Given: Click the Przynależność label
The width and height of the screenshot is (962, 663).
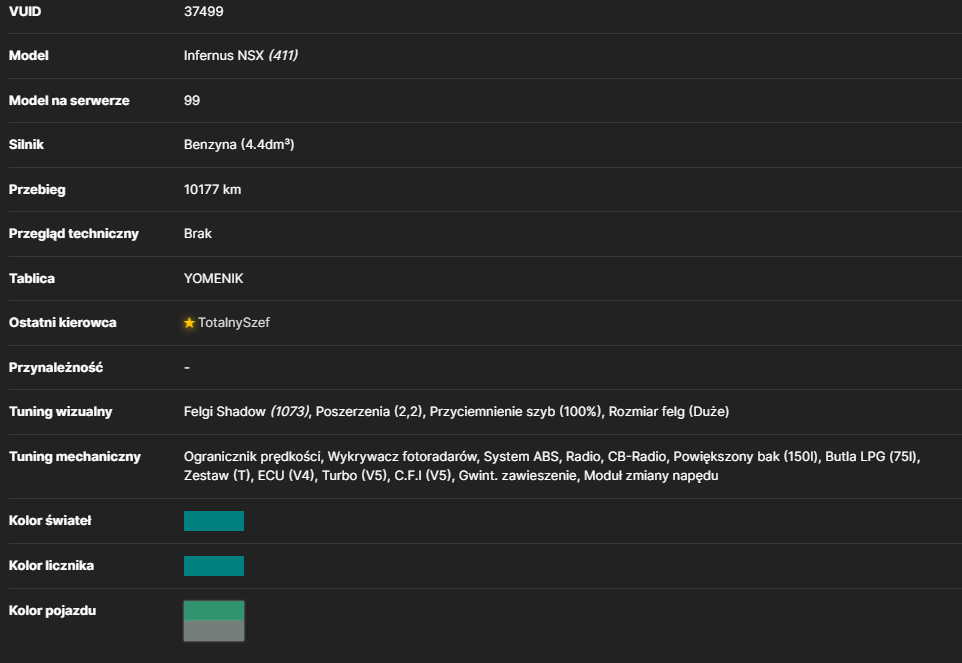Looking at the screenshot, I should 56,367.
